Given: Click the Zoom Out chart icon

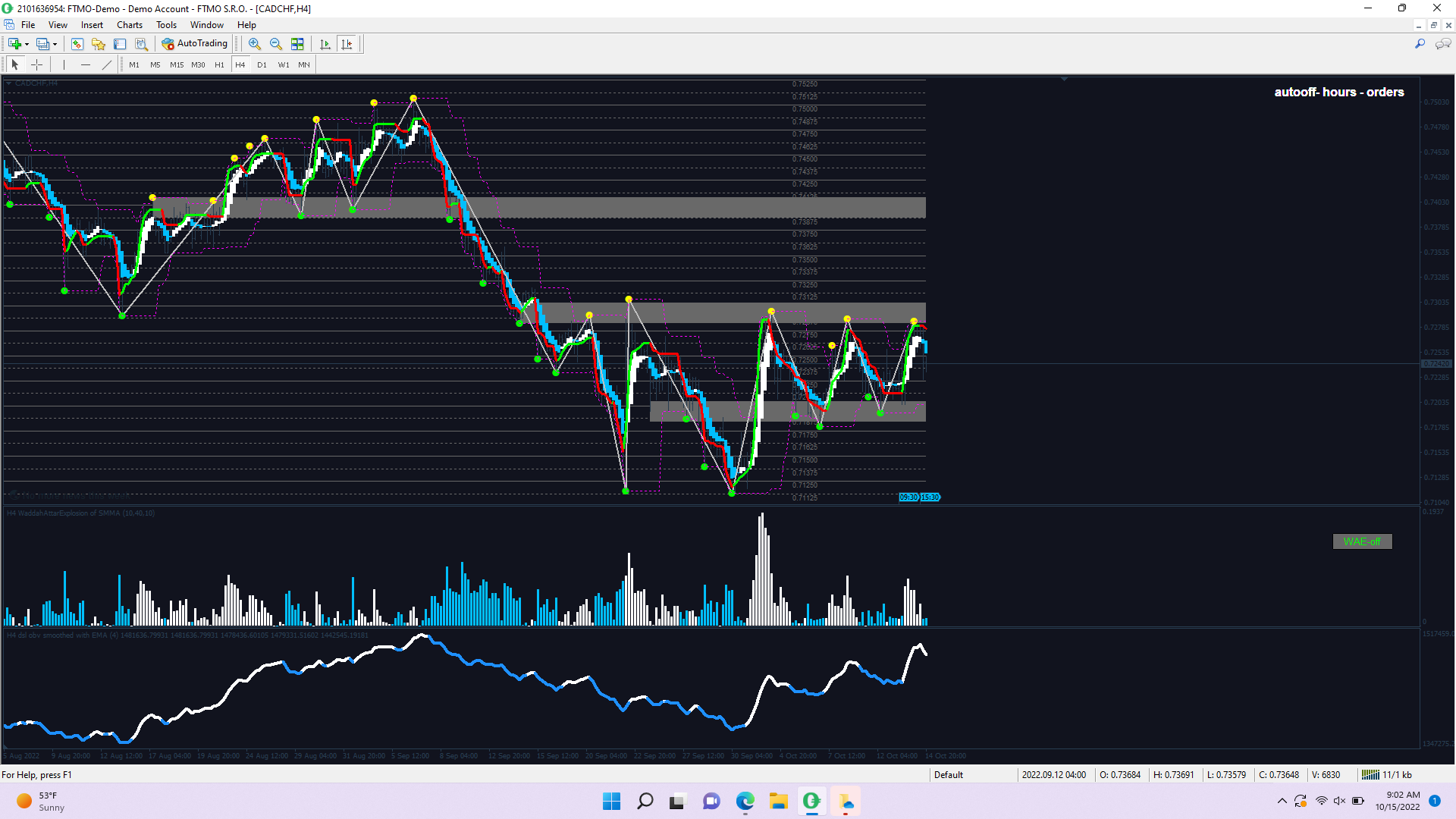Looking at the screenshot, I should [276, 44].
